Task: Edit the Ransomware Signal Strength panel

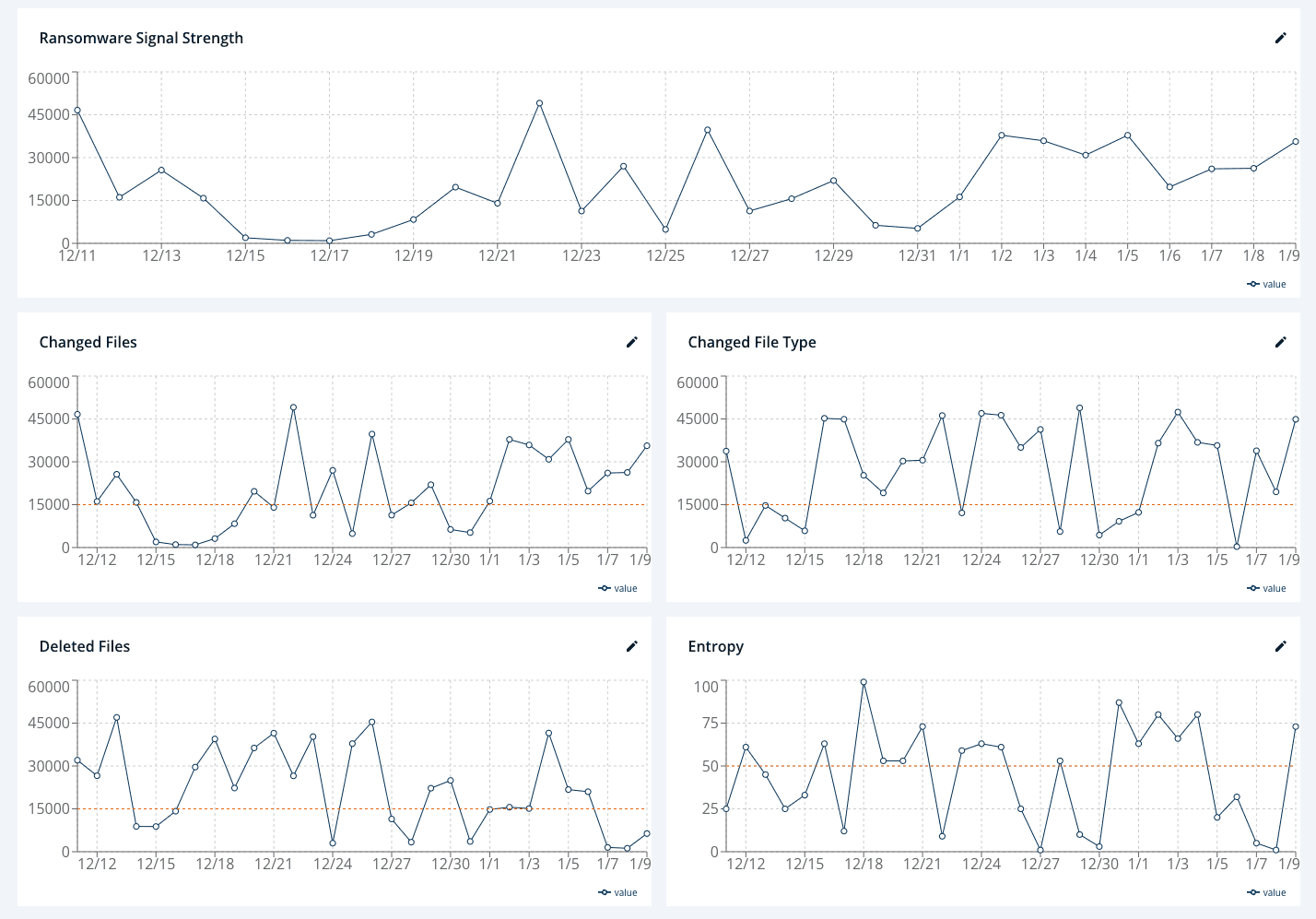Action: [x=1280, y=38]
